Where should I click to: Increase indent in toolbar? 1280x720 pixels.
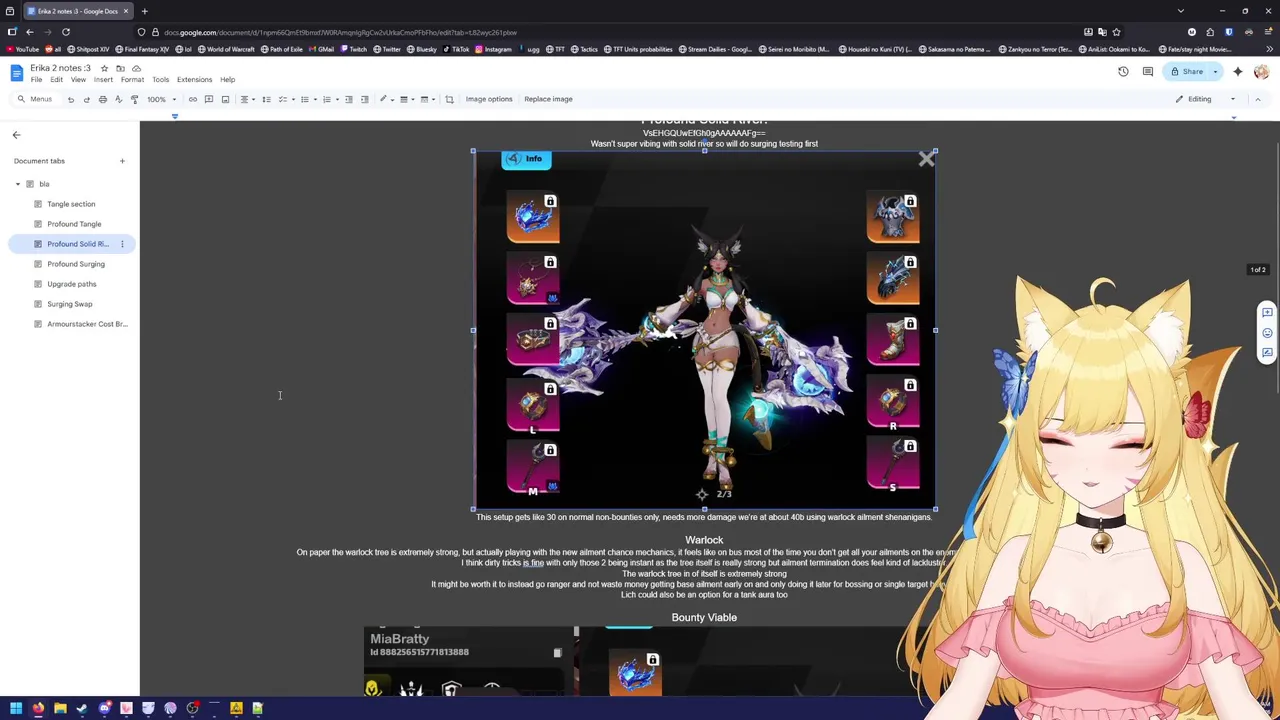coord(364,99)
